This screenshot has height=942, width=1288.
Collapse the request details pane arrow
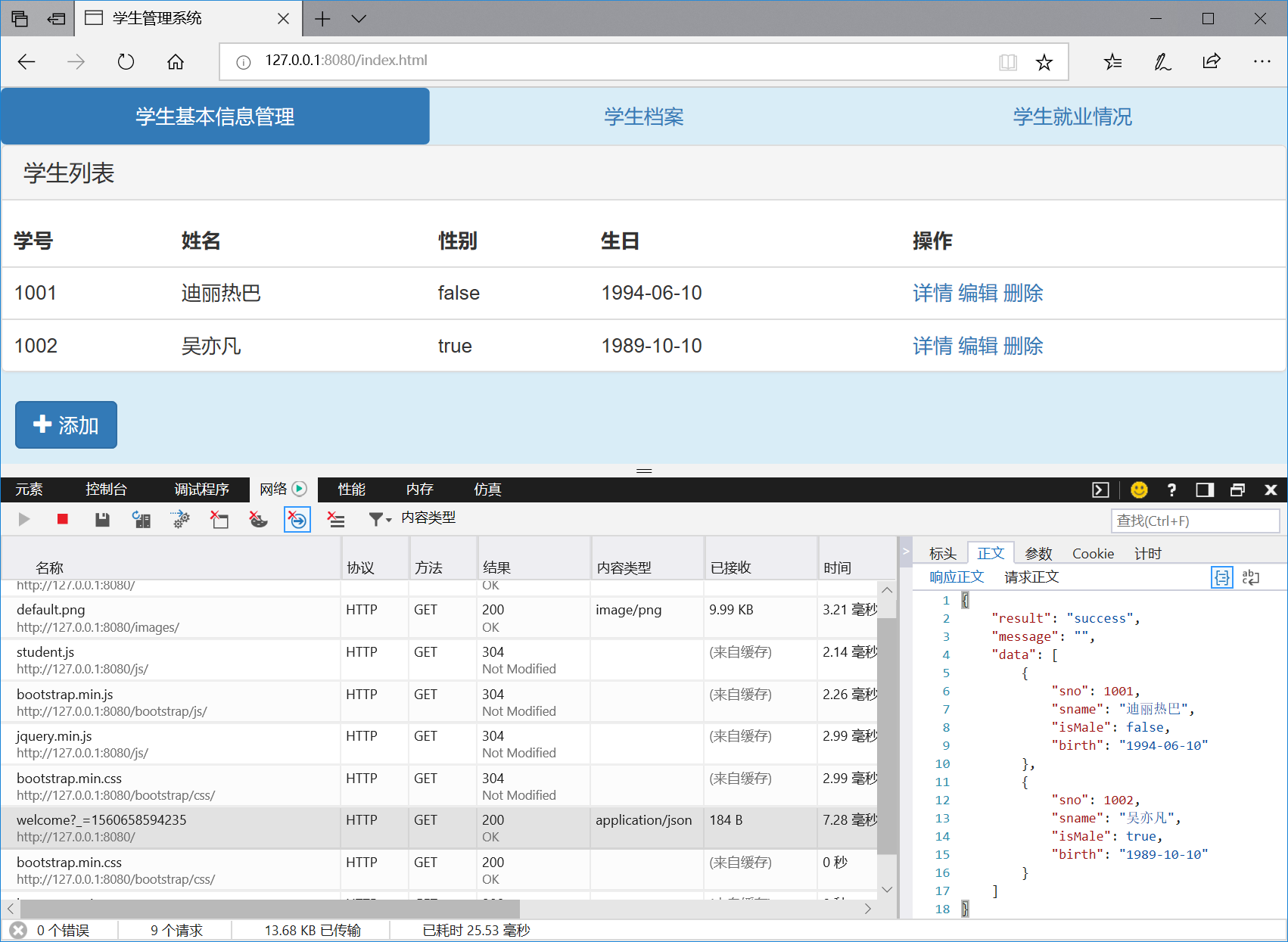click(x=905, y=552)
